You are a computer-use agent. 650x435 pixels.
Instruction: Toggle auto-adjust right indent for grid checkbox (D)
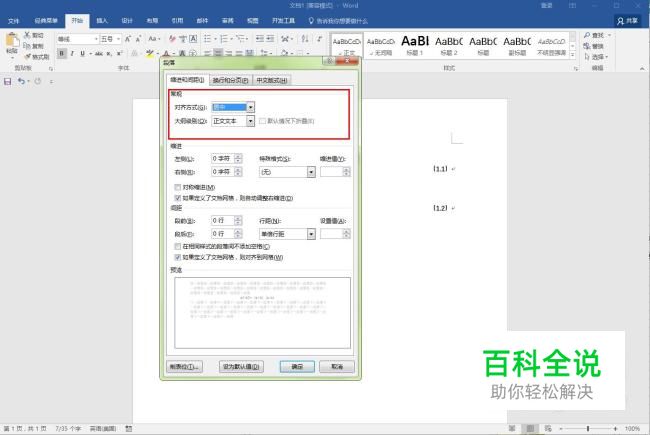click(x=178, y=198)
